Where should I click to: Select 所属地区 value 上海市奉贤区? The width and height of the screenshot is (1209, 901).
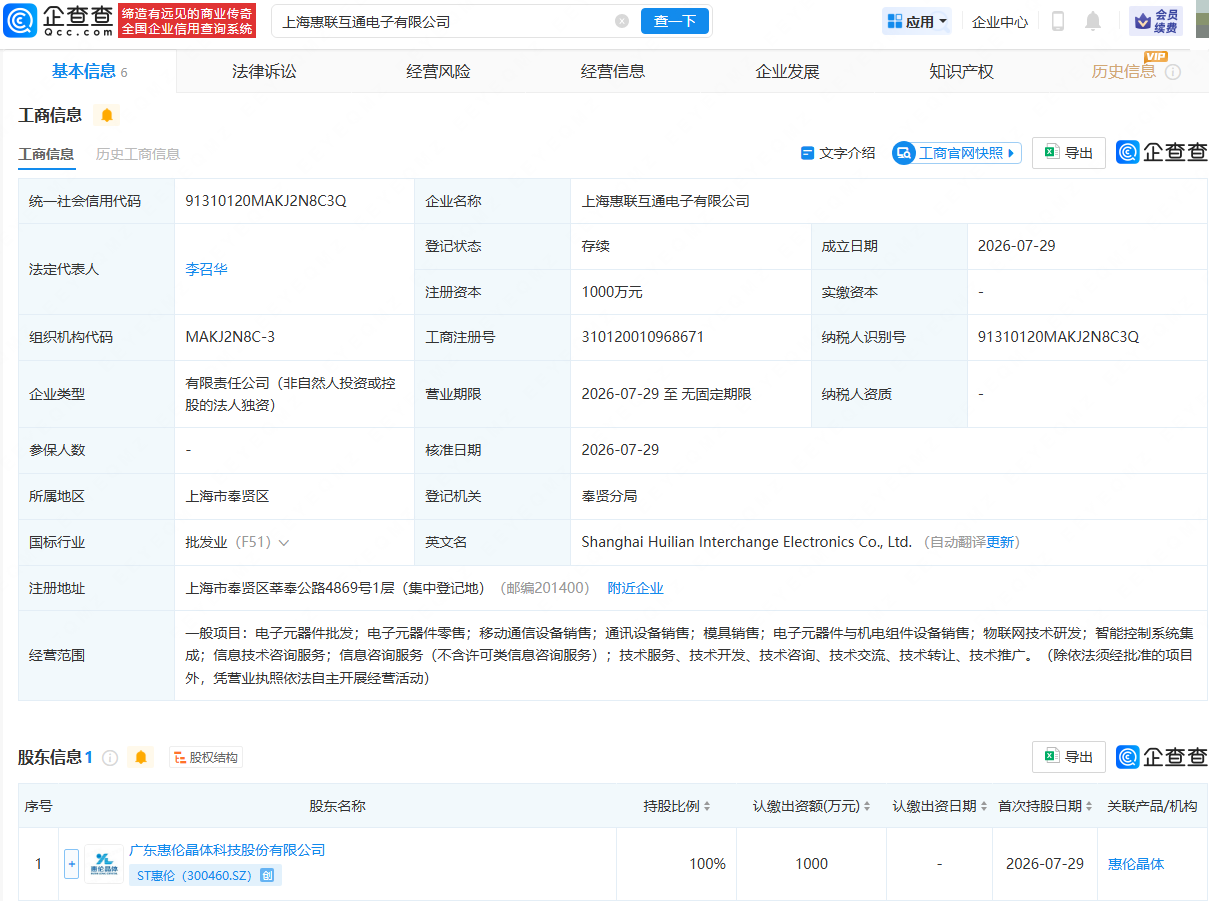click(227, 496)
